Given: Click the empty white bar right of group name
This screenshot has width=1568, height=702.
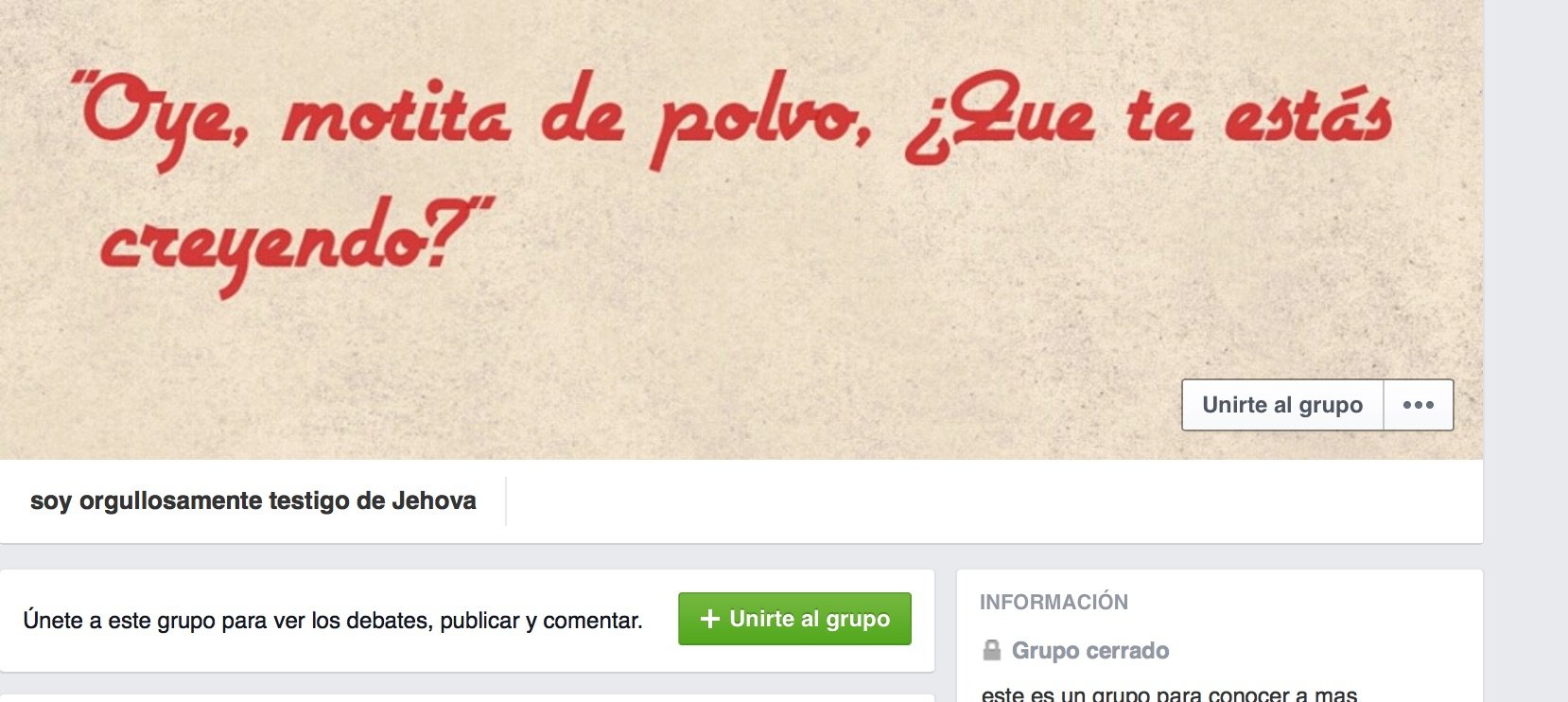Looking at the screenshot, I should click(x=993, y=501).
